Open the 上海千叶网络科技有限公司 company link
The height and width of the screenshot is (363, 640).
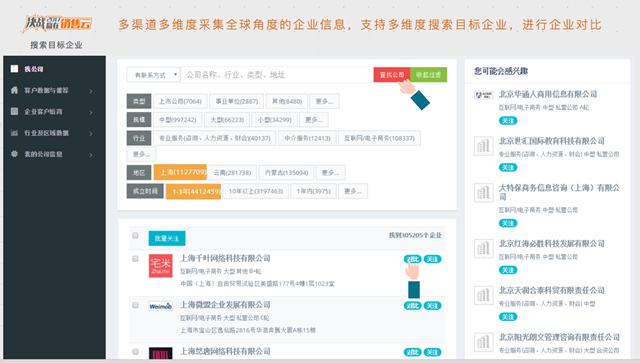[x=225, y=258]
